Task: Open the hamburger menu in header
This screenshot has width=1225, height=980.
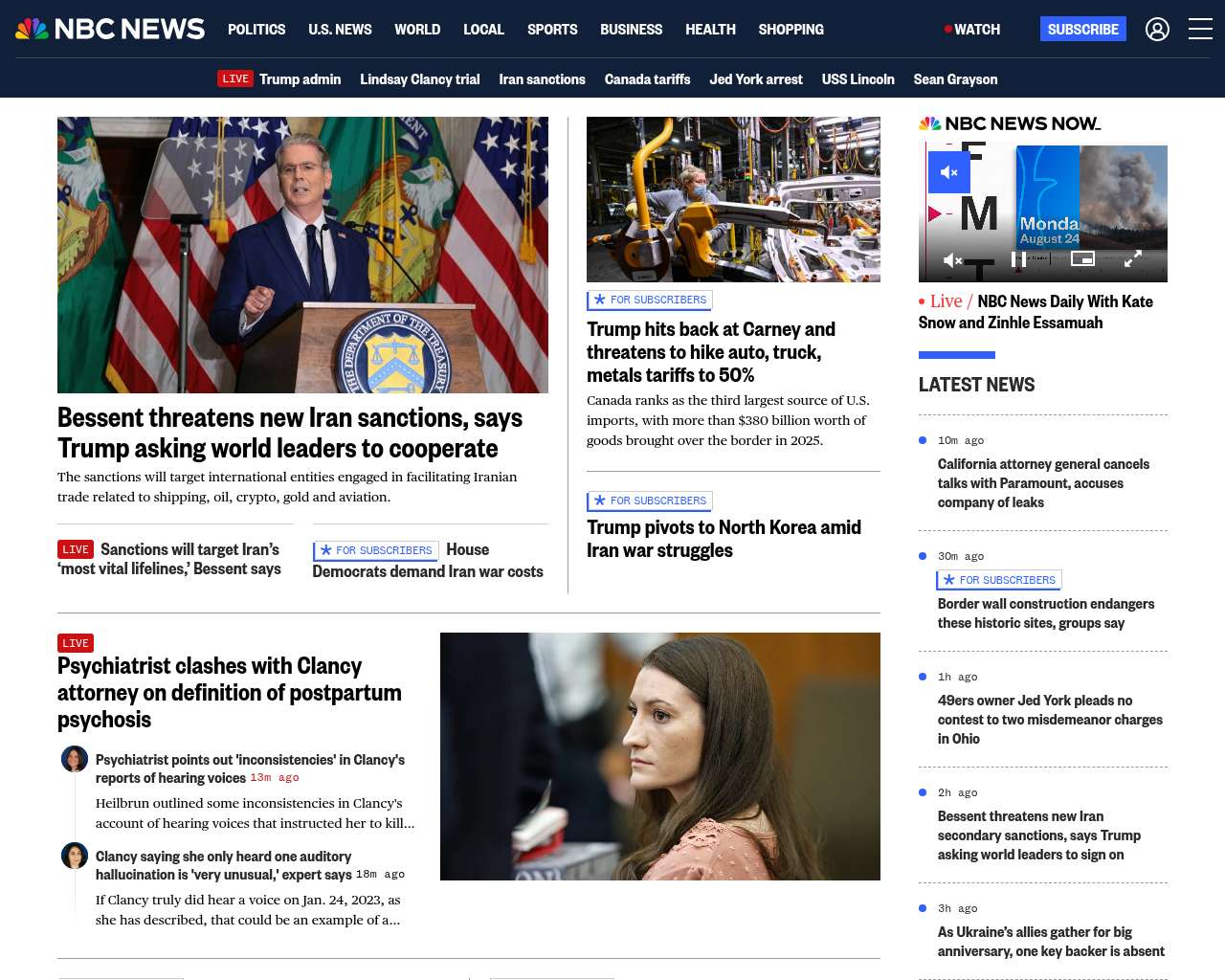Action: point(1200,30)
